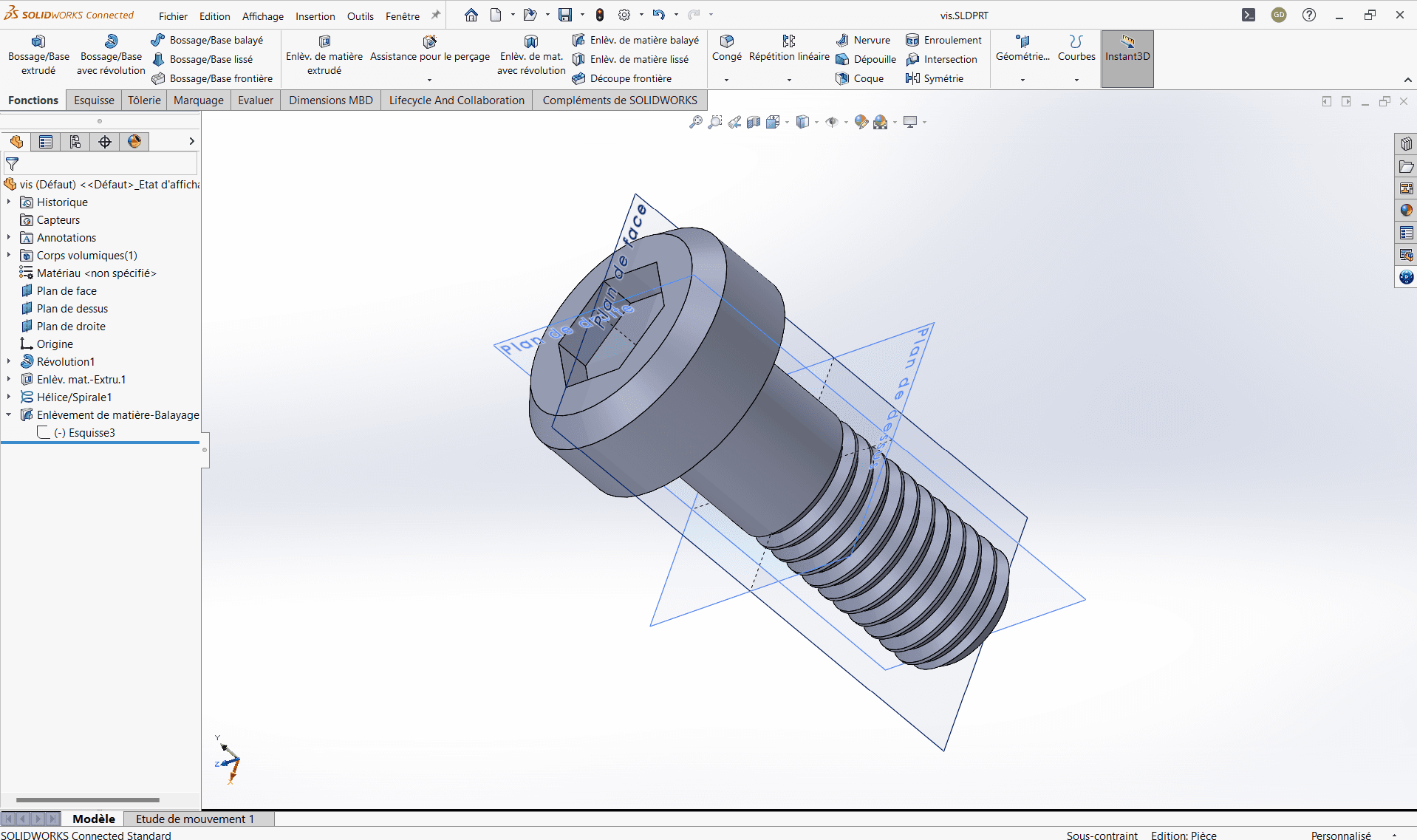Collapse the ribbon with the caret arrow
This screenshot has height=840, width=1417.
click(1407, 80)
